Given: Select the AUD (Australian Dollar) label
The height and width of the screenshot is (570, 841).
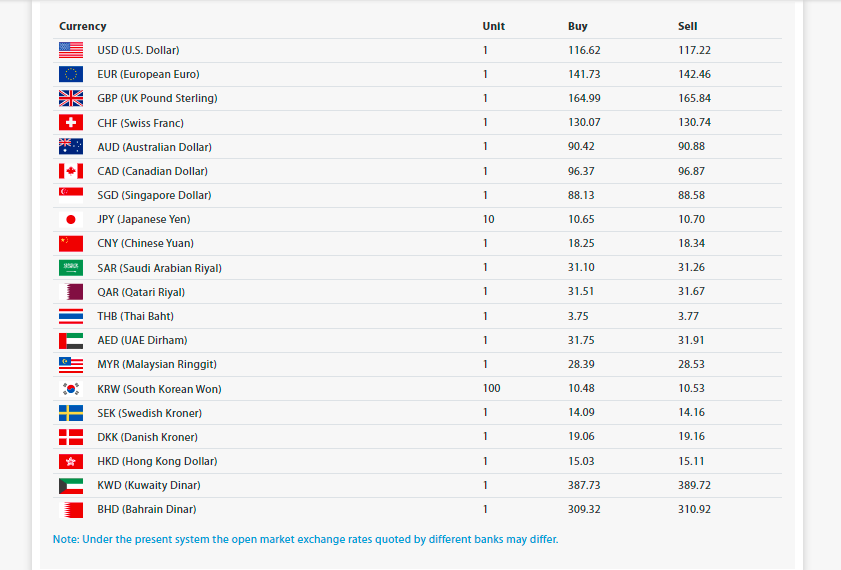Looking at the screenshot, I should coord(154,147).
